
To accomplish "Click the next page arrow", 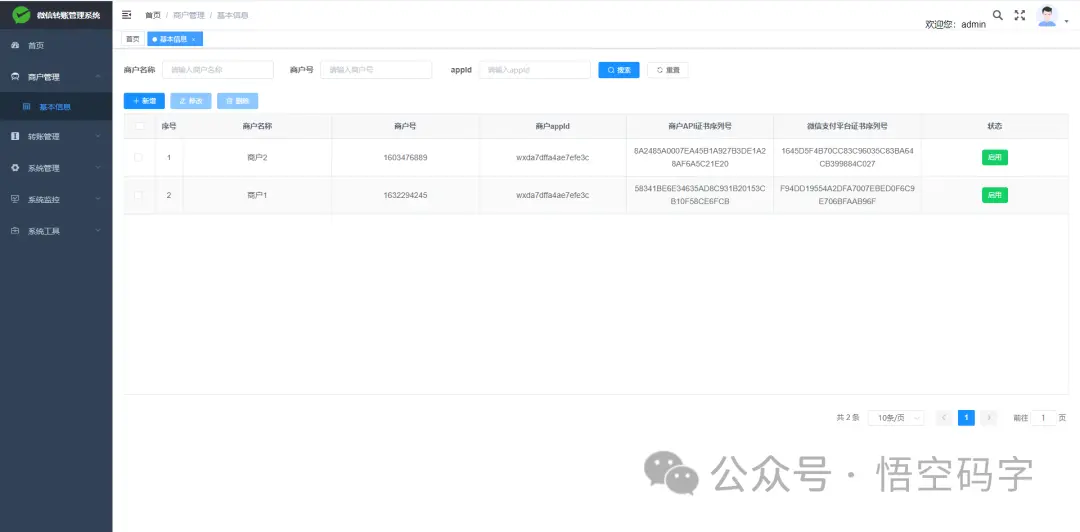I will click(988, 418).
